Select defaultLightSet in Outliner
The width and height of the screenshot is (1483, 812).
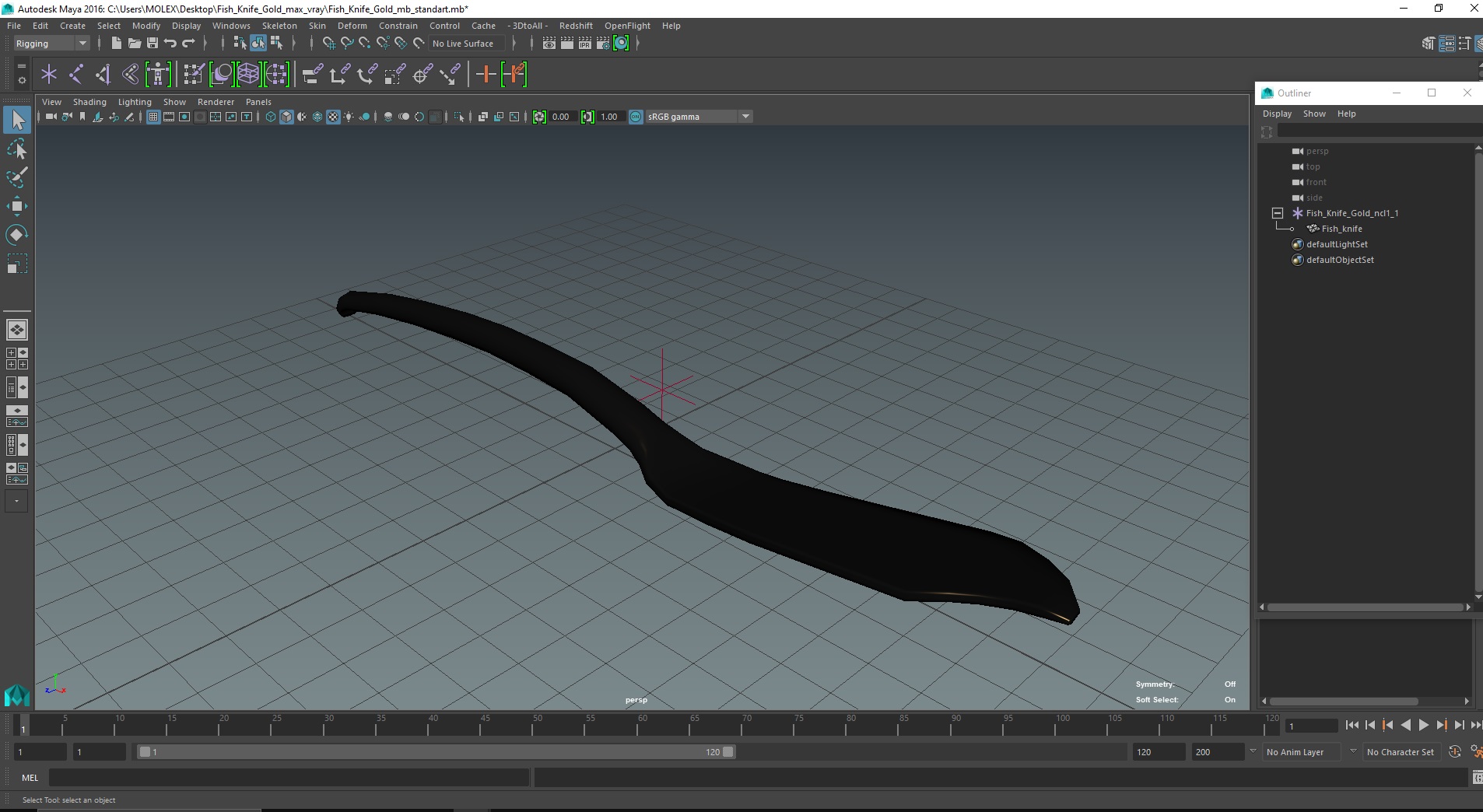[x=1336, y=244]
